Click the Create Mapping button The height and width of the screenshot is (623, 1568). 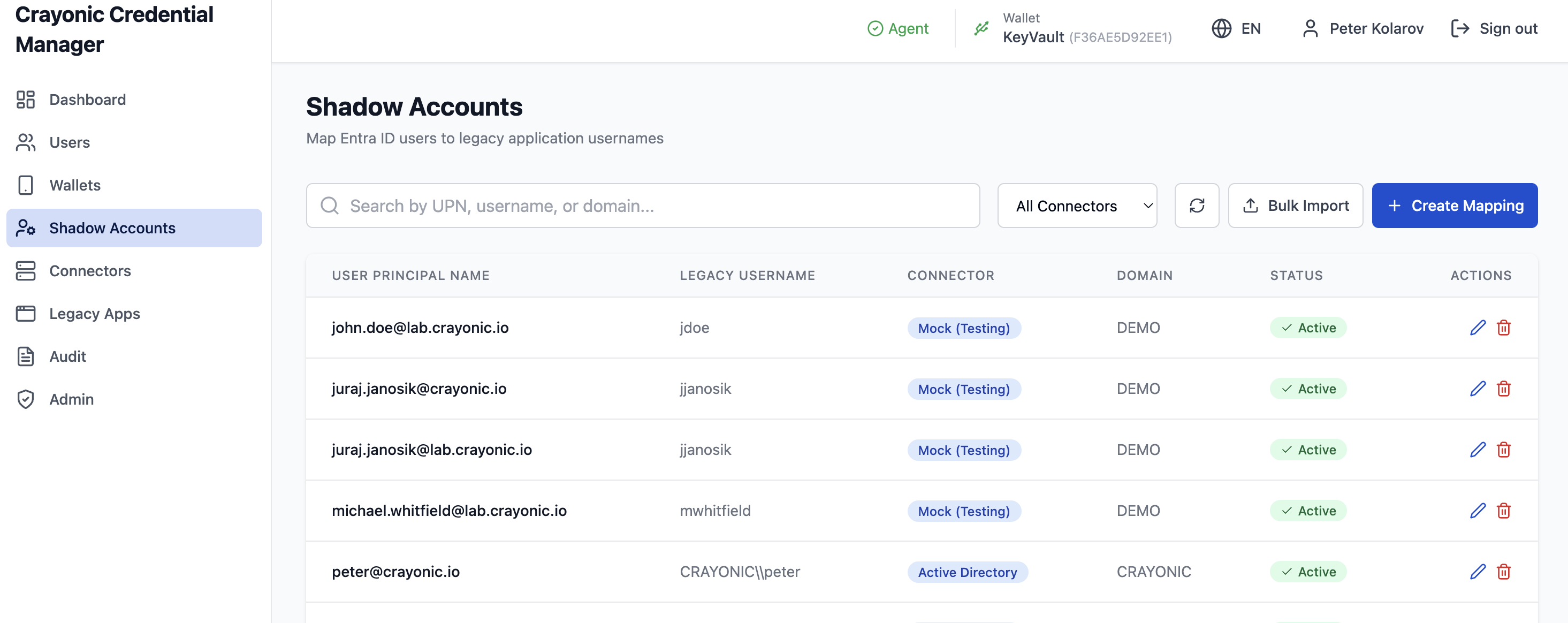[x=1453, y=206]
